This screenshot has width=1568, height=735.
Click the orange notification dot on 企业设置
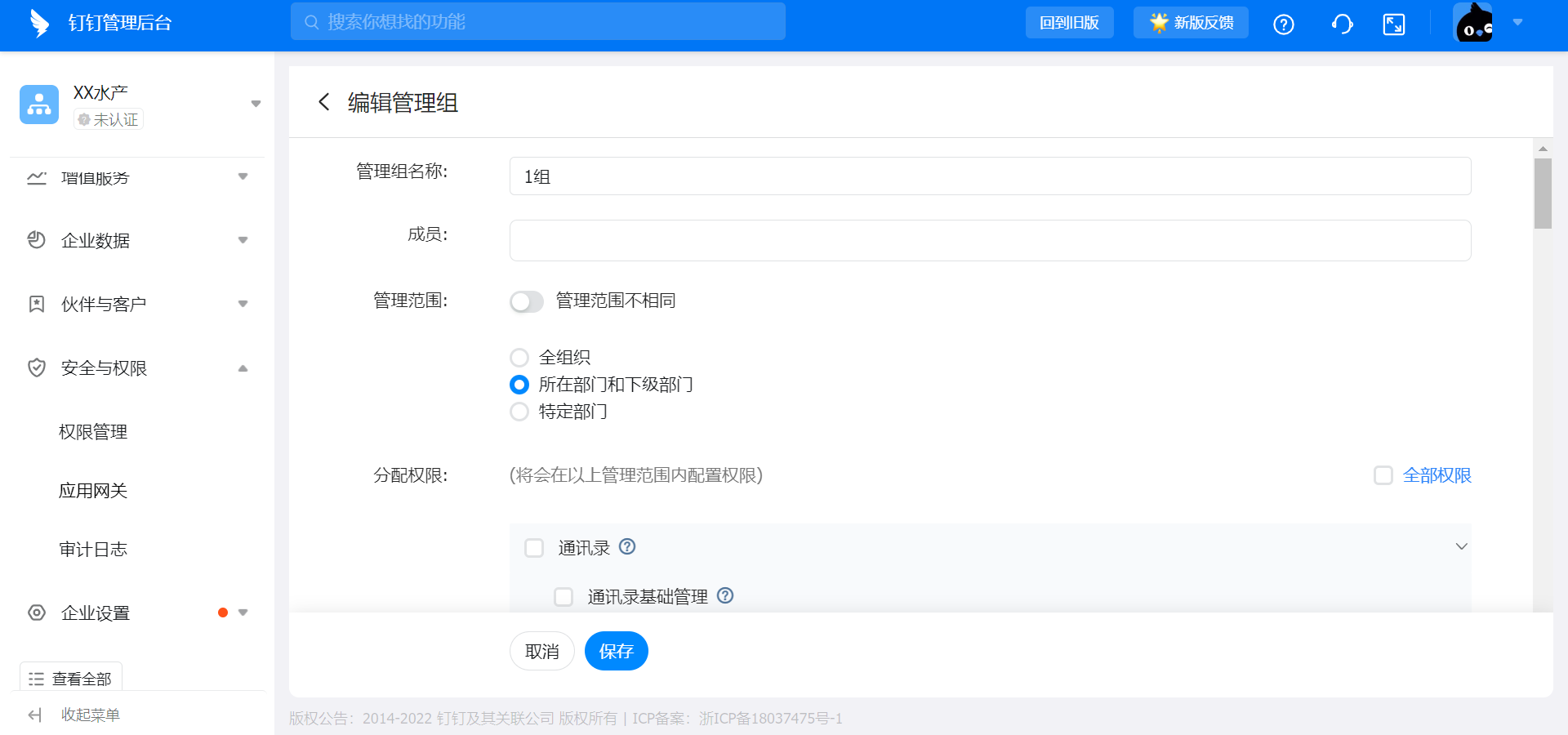click(223, 612)
